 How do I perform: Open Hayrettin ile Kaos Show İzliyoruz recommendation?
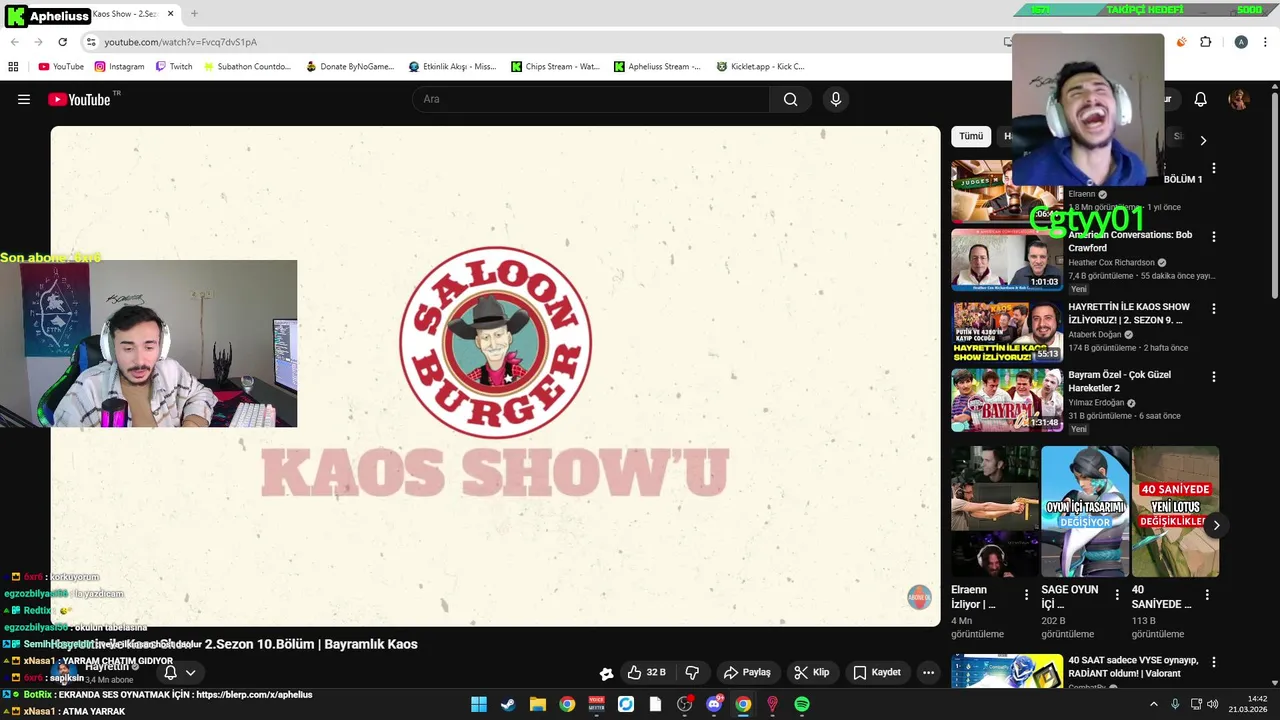pos(1129,313)
